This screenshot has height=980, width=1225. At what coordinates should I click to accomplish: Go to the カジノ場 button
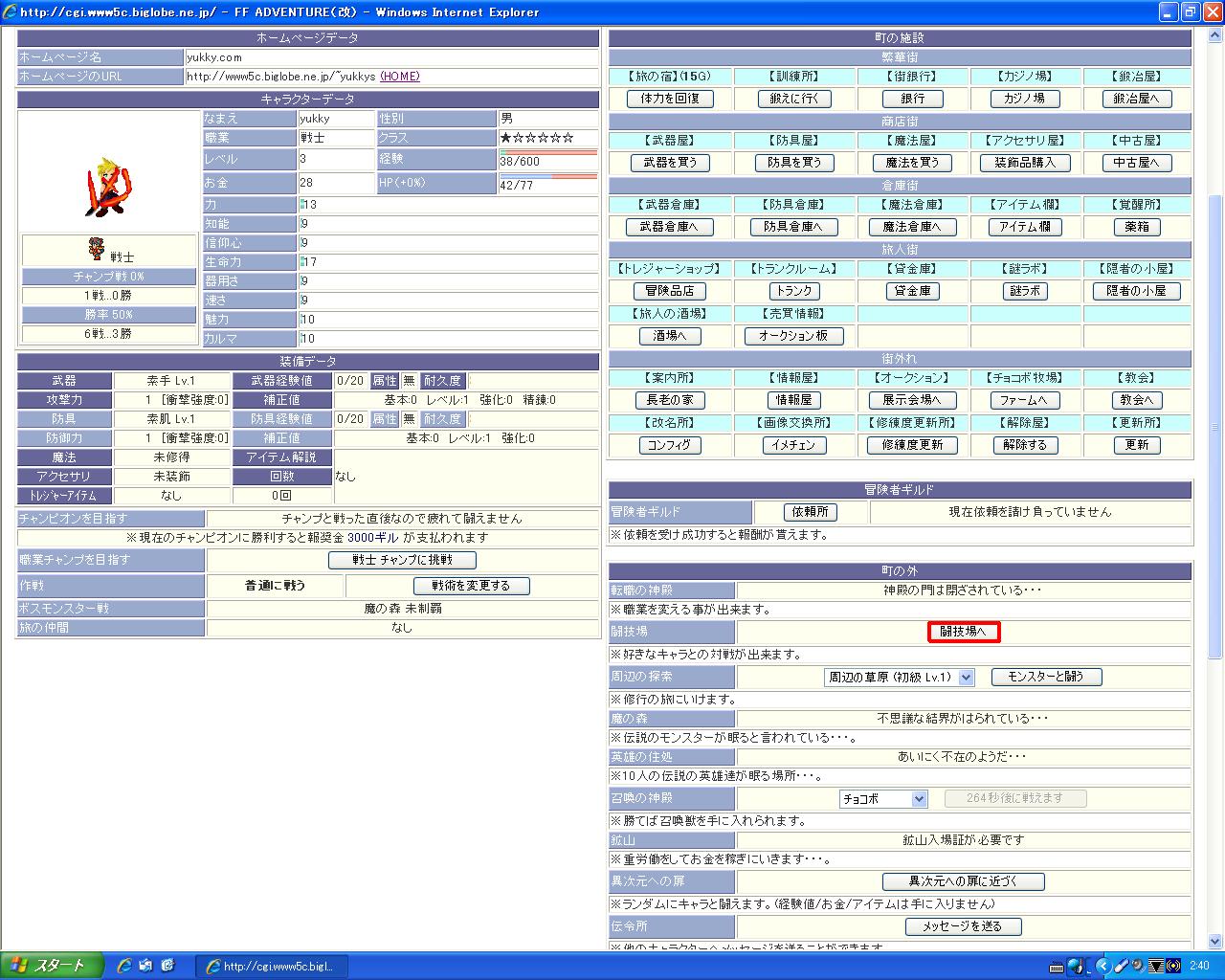[x=1024, y=99]
